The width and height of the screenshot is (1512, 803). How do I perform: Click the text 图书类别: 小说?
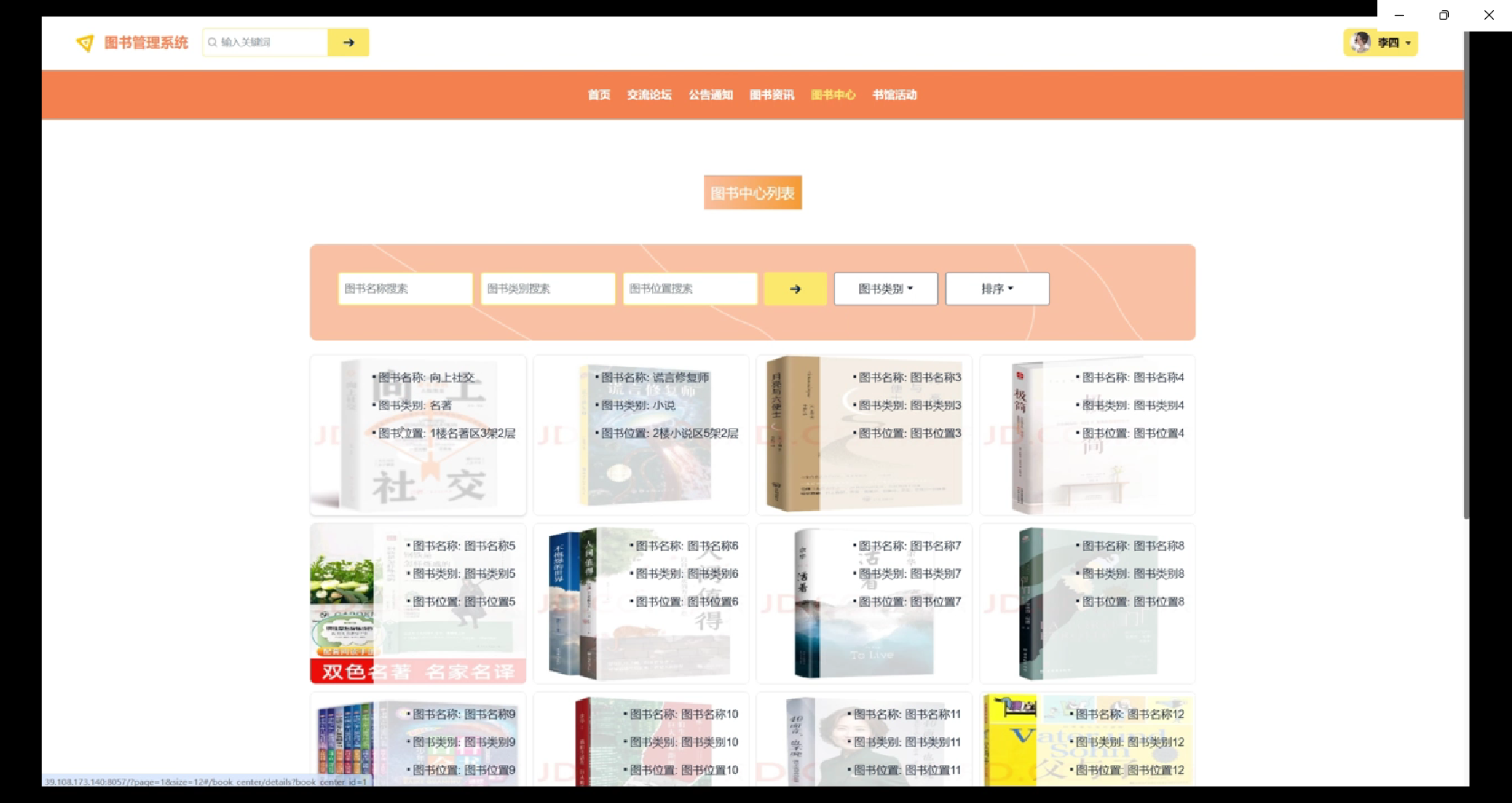638,405
